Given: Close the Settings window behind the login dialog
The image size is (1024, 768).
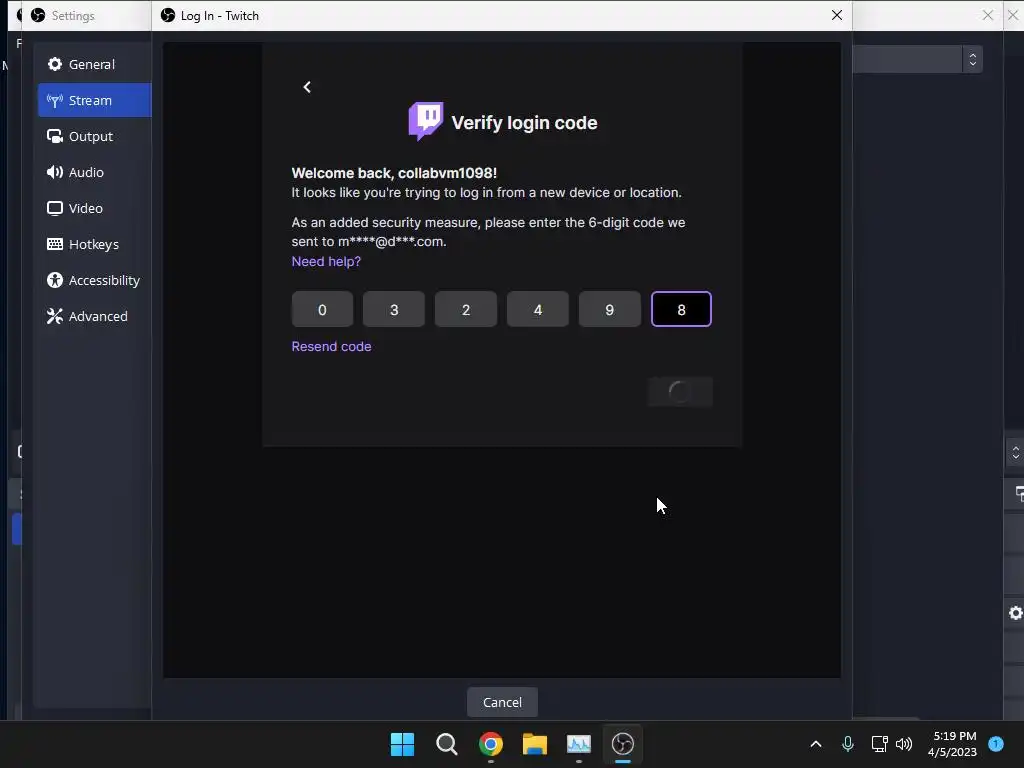Looking at the screenshot, I should point(987,15).
